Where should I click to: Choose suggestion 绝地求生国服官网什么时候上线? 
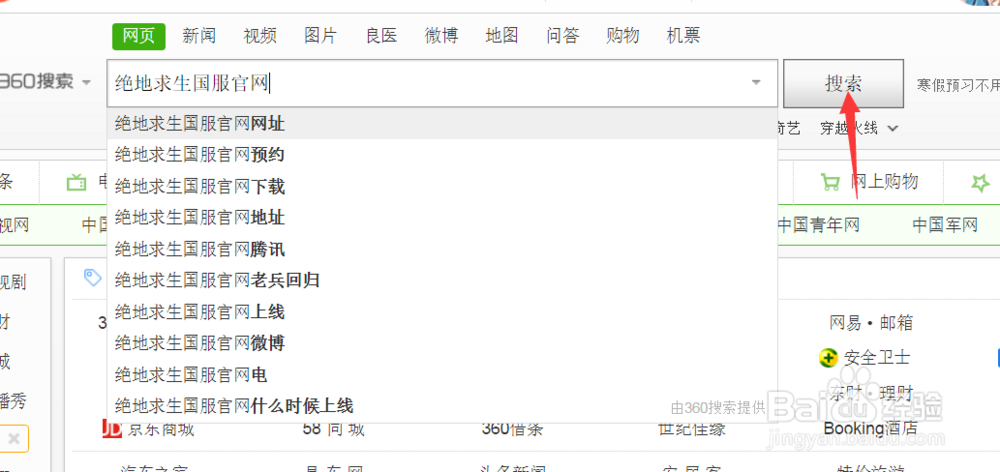[x=442, y=405]
